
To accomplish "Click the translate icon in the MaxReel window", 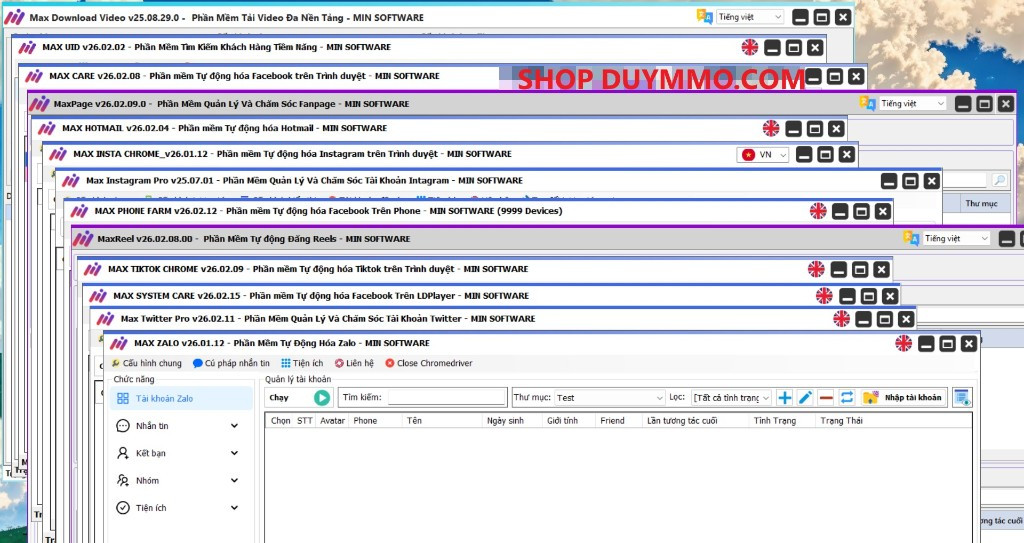I will (x=910, y=239).
